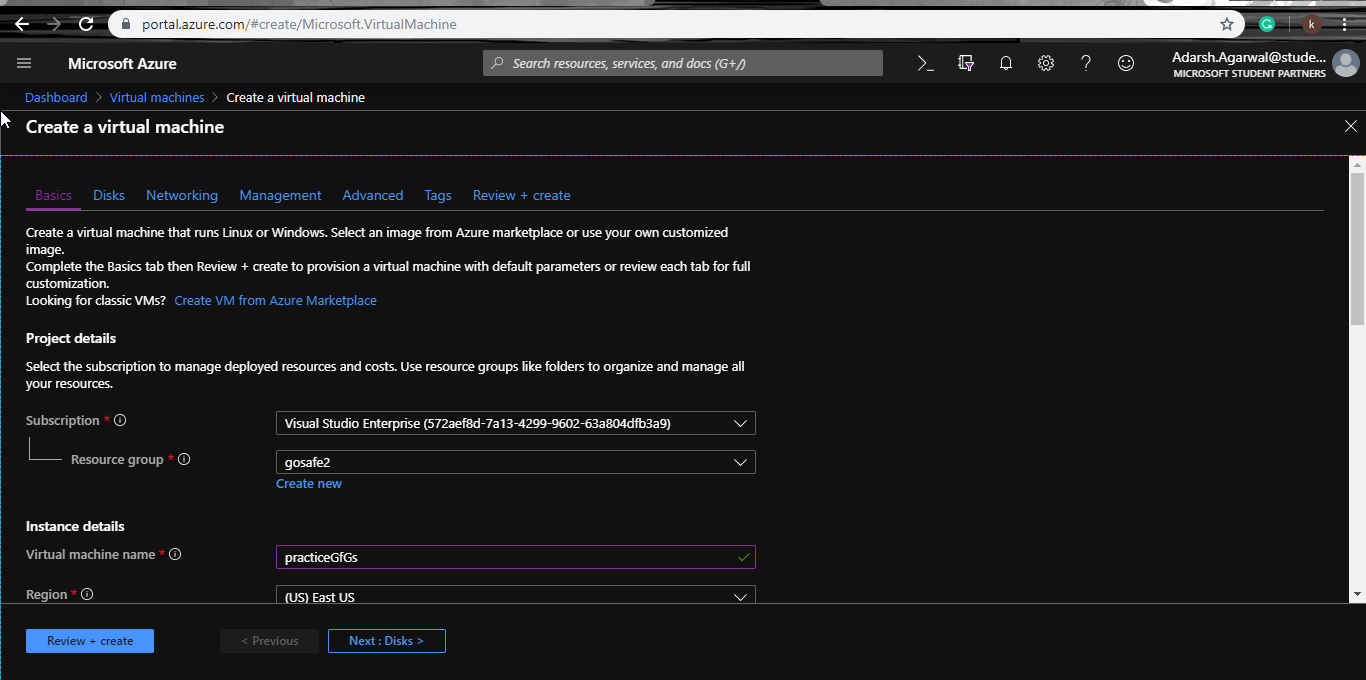Screen dimensions: 1366x680
Task: Click the Virtual machine name field
Action: (505, 557)
